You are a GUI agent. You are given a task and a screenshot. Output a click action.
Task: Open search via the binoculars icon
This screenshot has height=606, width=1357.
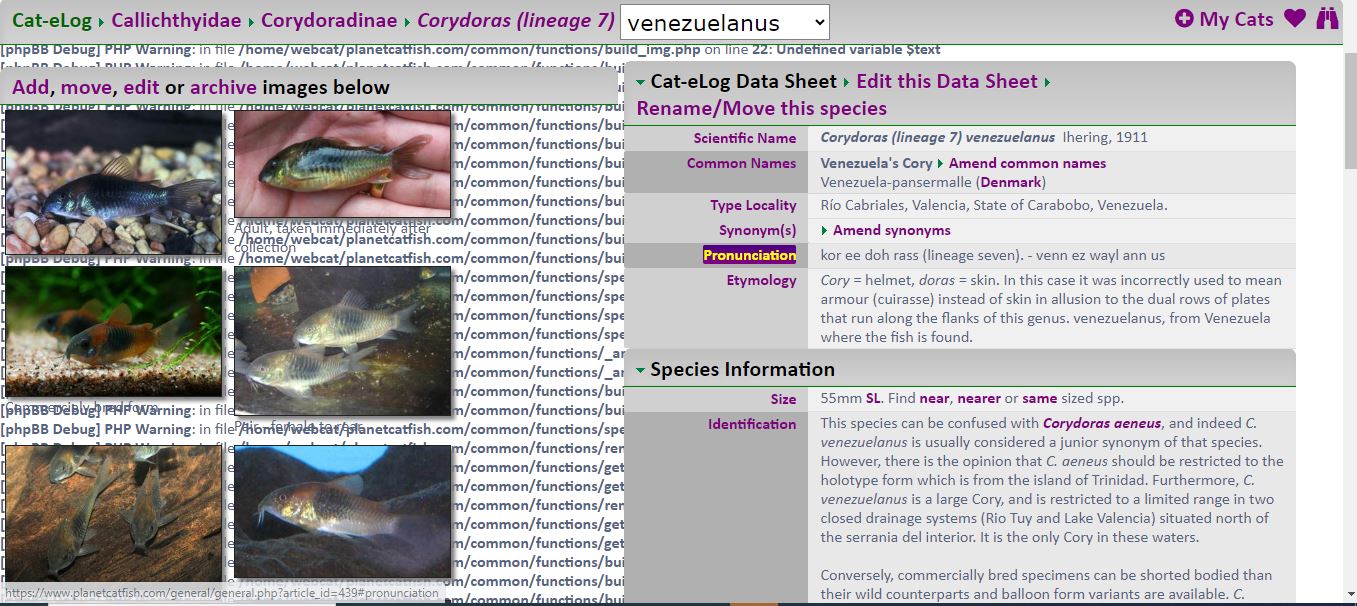point(1327,19)
